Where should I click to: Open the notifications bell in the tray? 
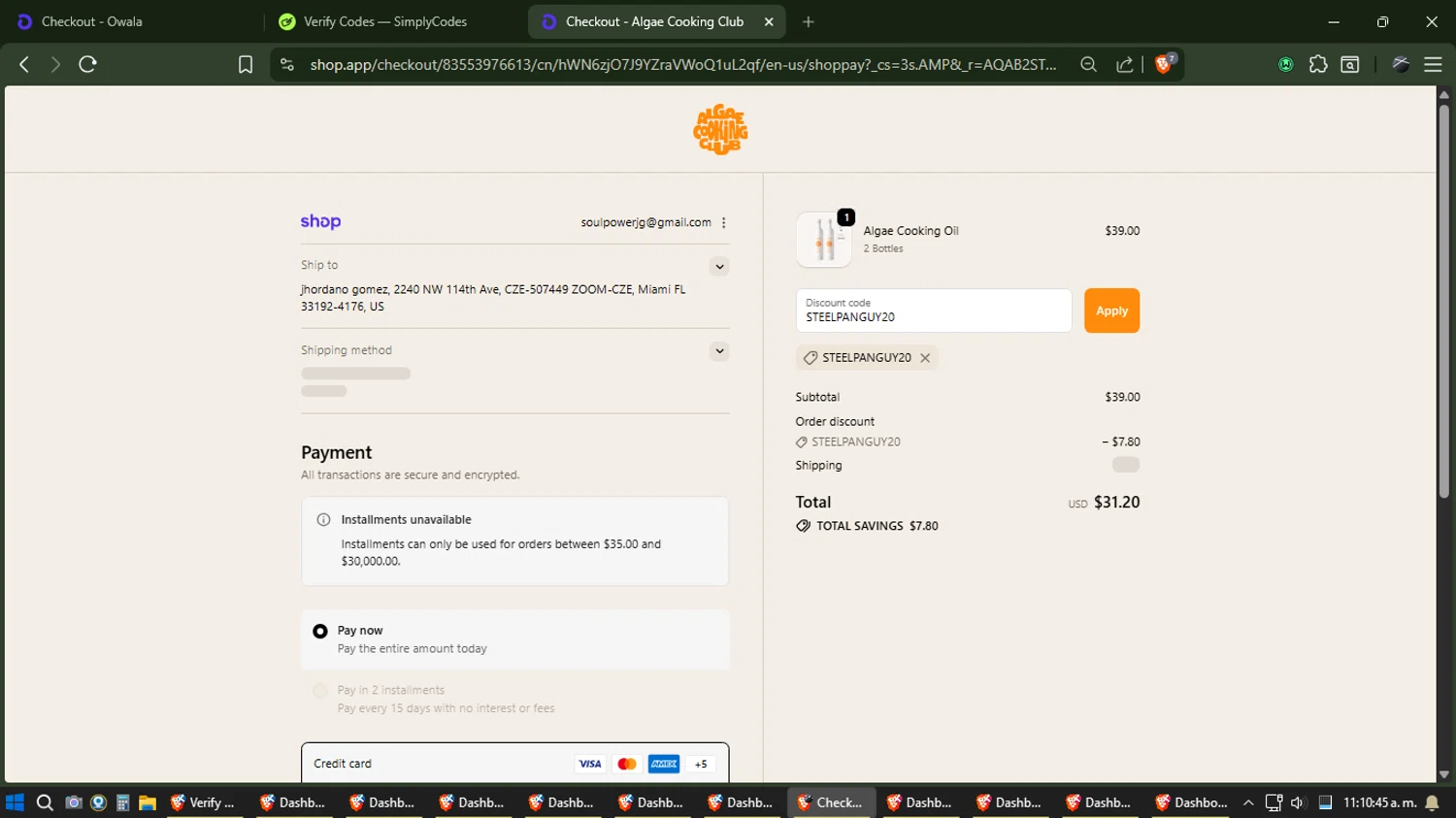tap(1432, 802)
